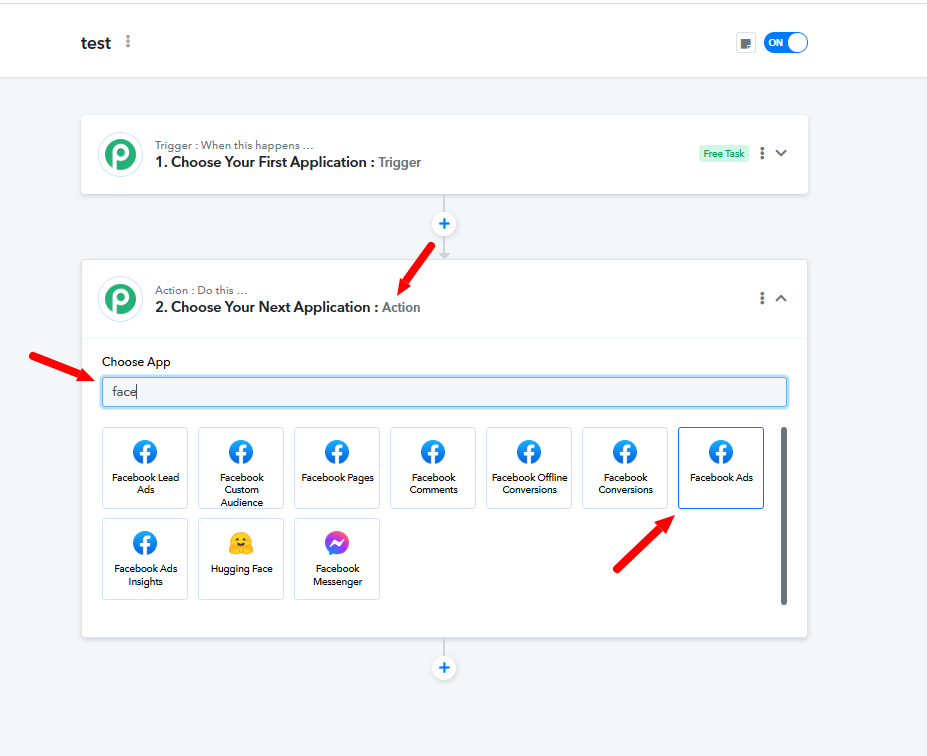Select the Facebook Offline Conversions app
Screen dimensions: 927x756
pyautogui.click(x=529, y=468)
